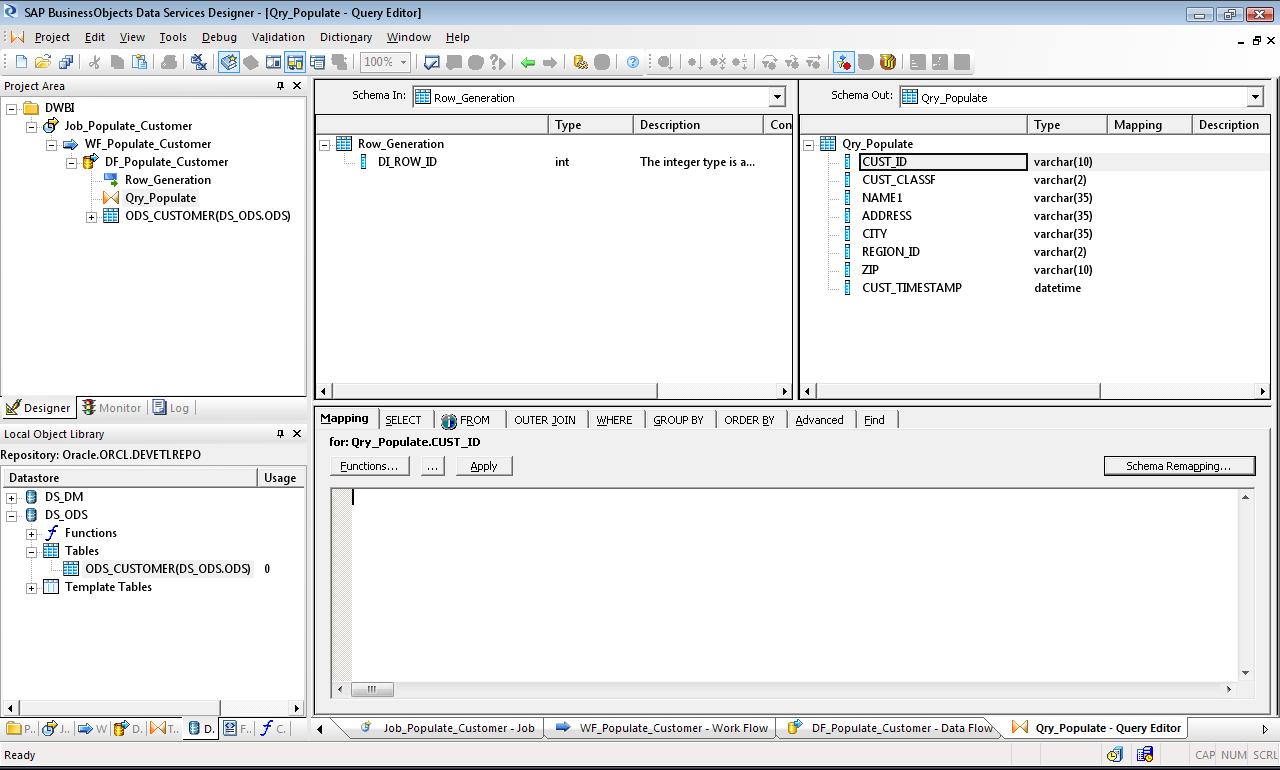The width and height of the screenshot is (1280, 770).
Task: Switch to the Find tab
Action: (x=874, y=420)
